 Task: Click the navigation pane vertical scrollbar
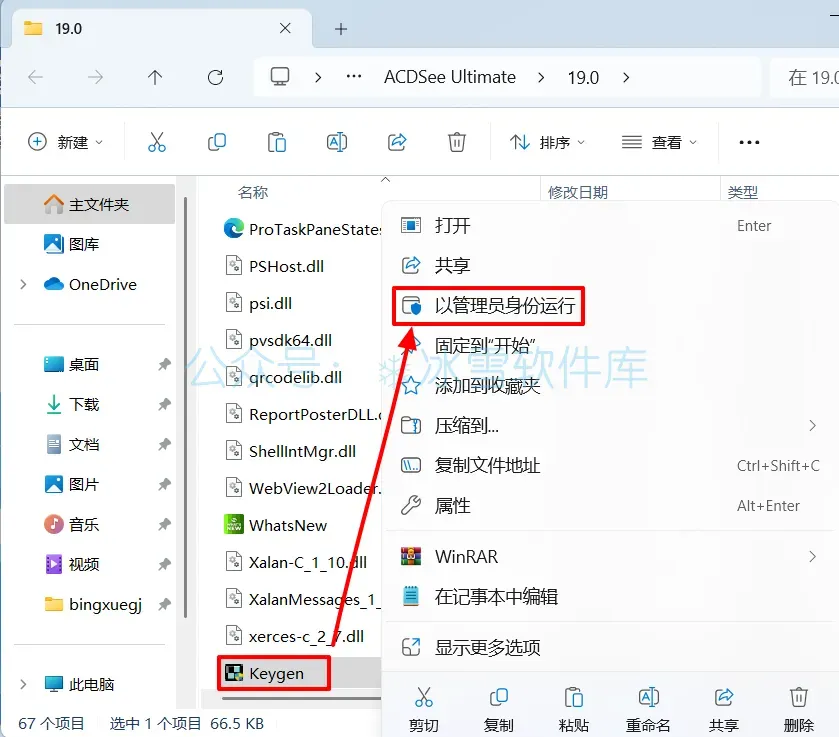tap(185, 407)
